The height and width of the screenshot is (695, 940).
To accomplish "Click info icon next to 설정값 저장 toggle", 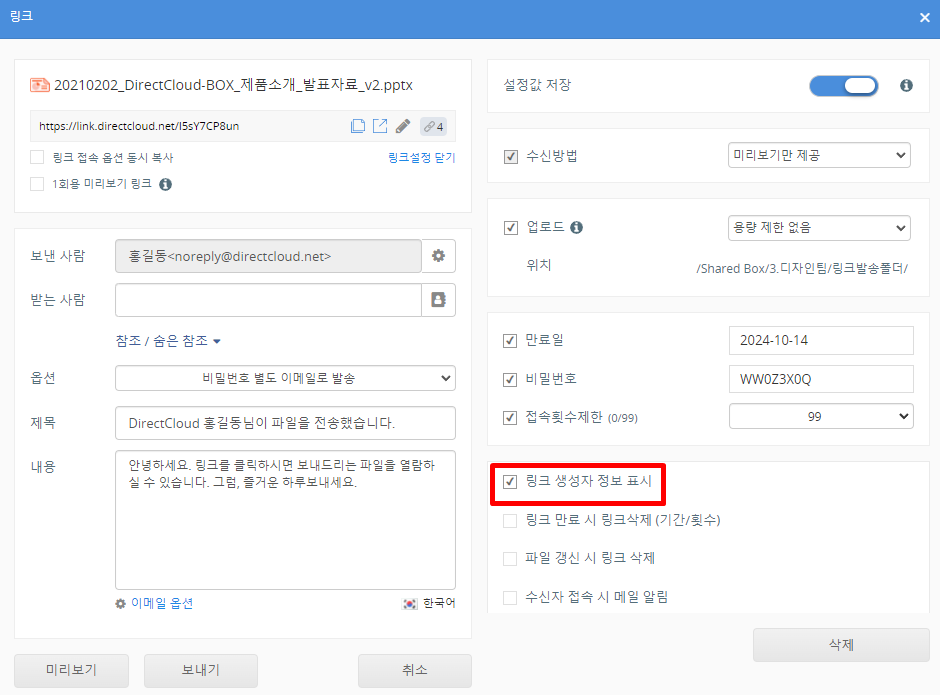I will coord(906,86).
